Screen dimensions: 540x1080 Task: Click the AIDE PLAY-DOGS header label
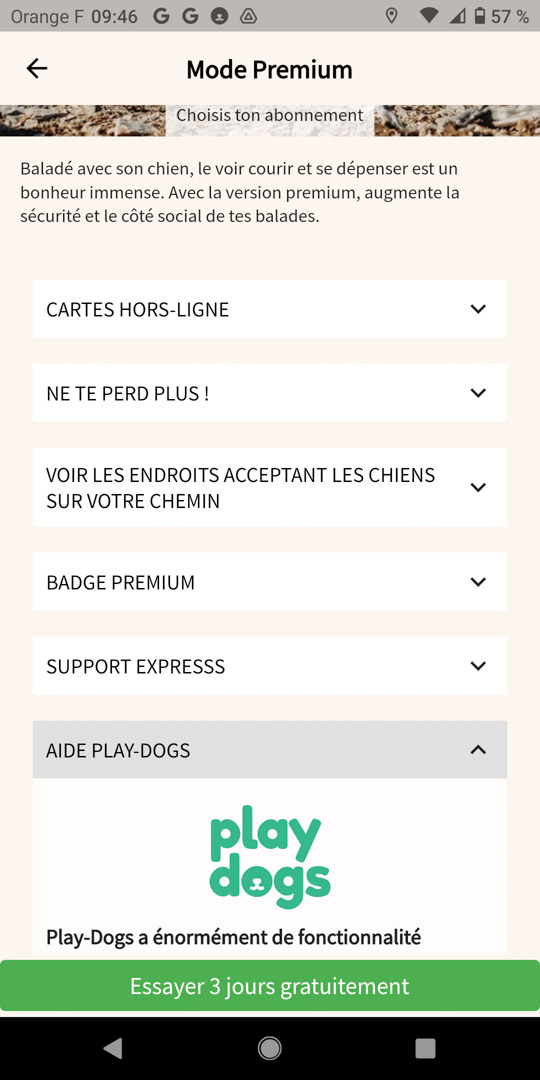click(118, 750)
